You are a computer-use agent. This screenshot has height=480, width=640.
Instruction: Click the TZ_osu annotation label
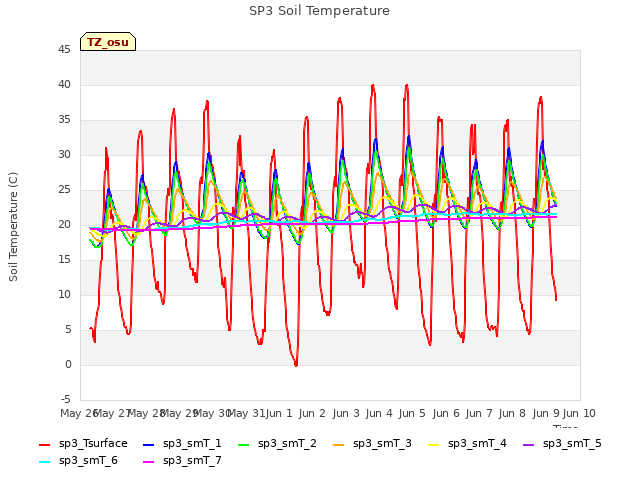[x=108, y=42]
